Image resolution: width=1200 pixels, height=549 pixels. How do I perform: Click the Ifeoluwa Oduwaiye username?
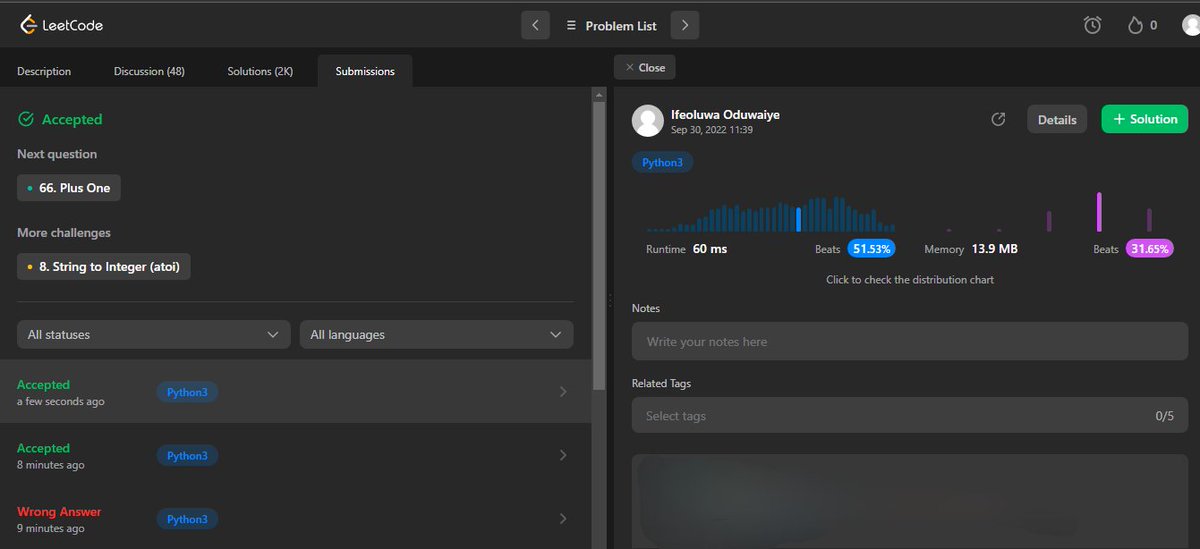pyautogui.click(x=725, y=114)
